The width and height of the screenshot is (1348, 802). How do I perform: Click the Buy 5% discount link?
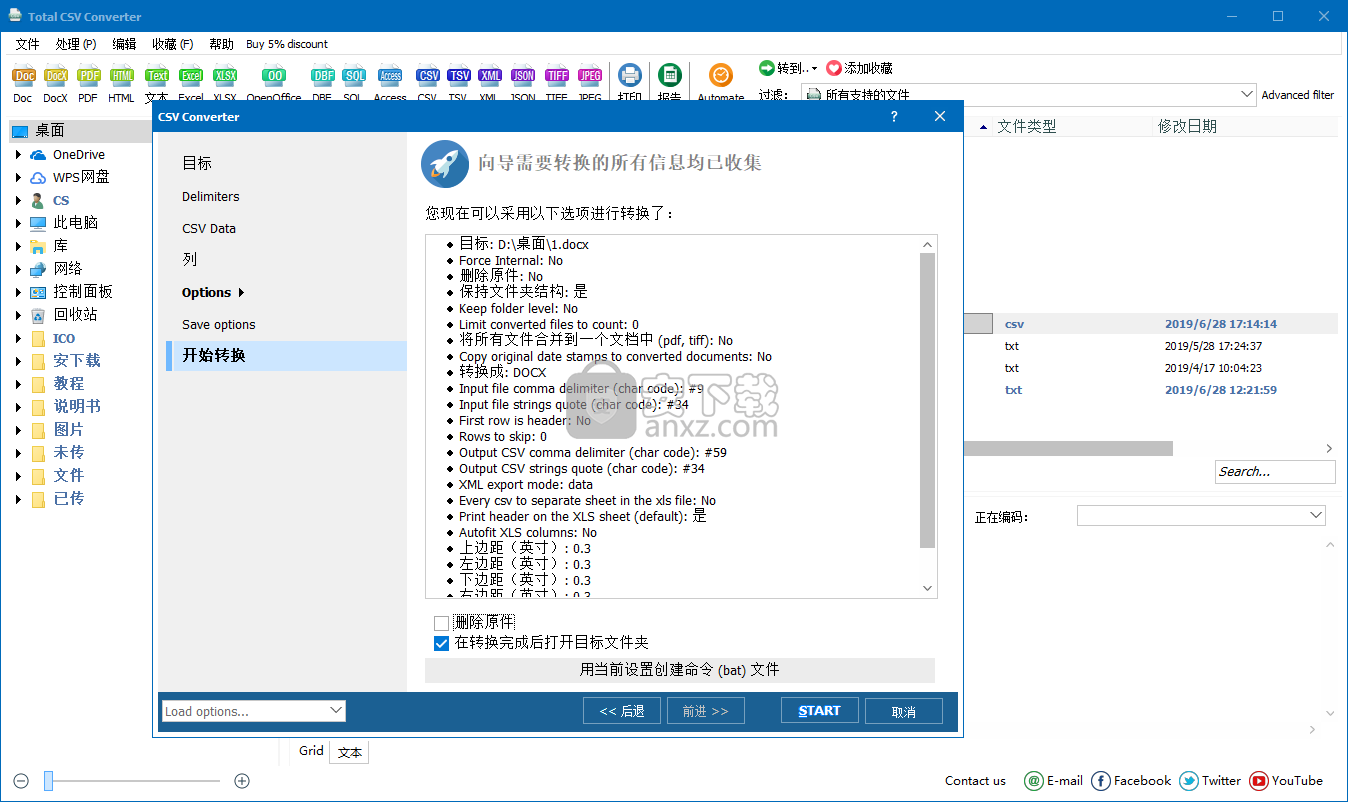pos(287,44)
